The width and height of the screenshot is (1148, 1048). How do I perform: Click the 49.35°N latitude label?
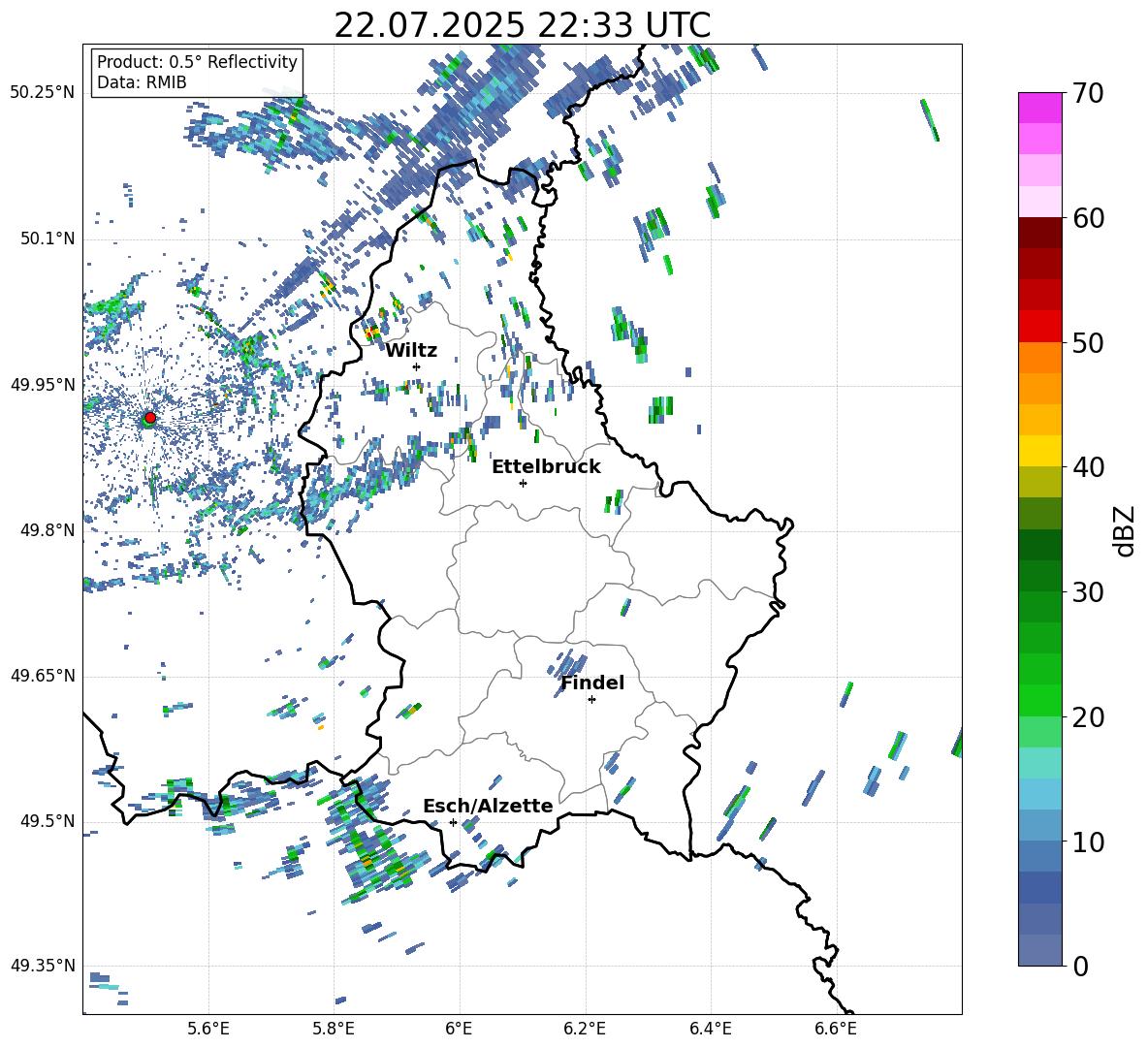point(43,966)
